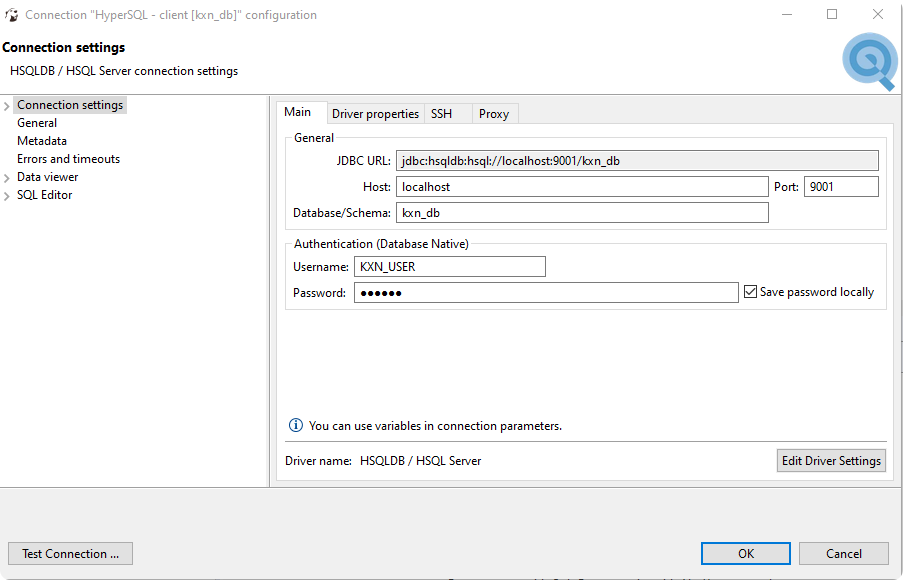Switch to the Proxy tab
This screenshot has height=580, width=903.
(x=495, y=114)
